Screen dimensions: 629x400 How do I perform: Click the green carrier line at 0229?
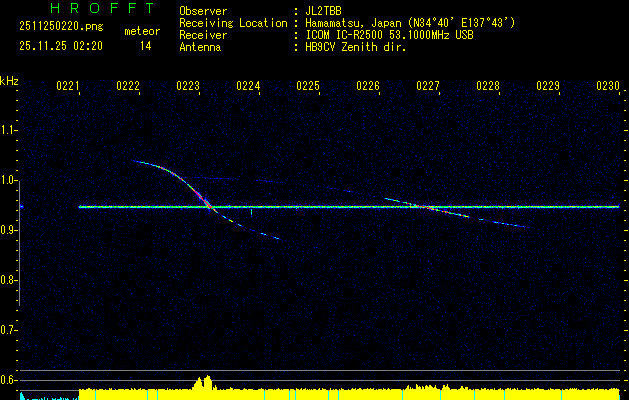click(548, 207)
